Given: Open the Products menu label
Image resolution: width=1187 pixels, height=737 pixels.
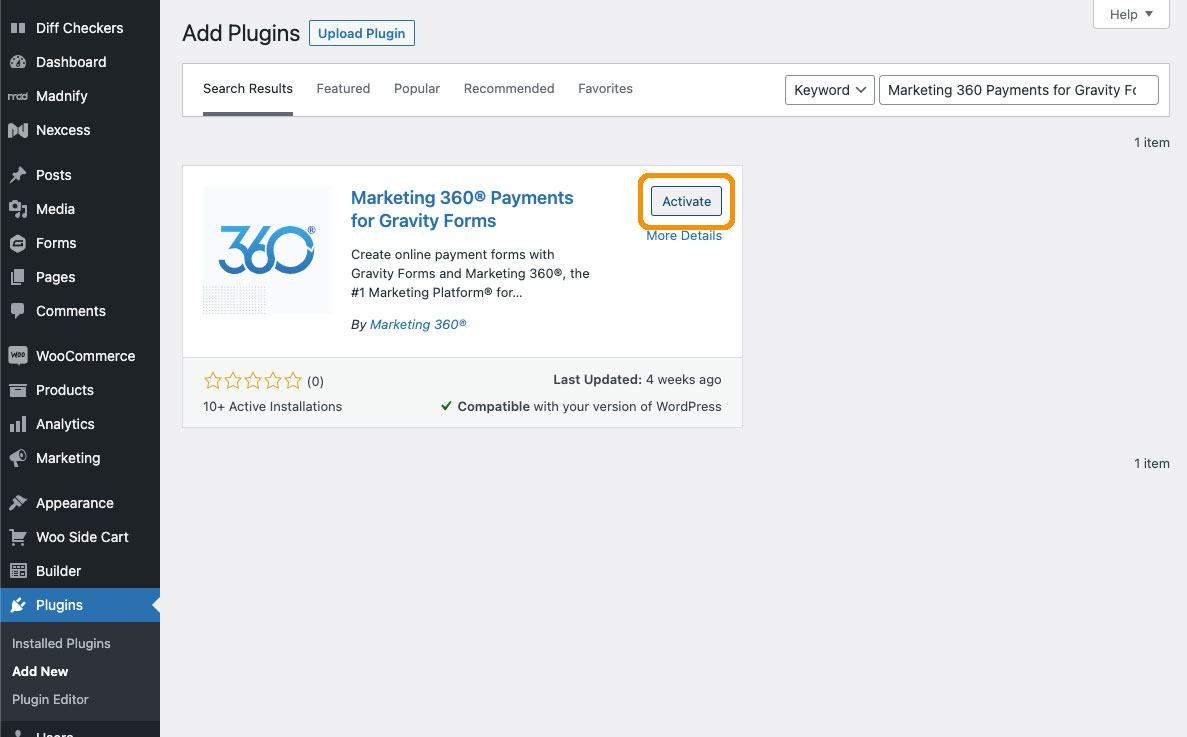Looking at the screenshot, I should tap(65, 390).
